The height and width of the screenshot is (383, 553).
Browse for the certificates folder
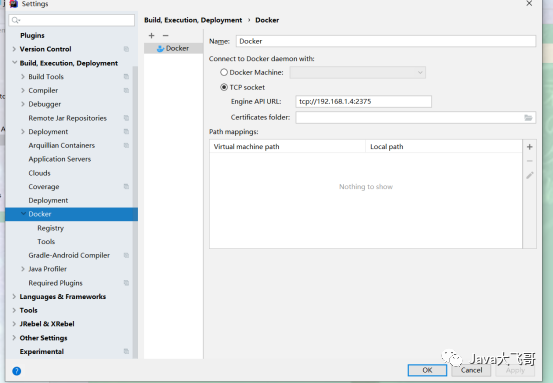click(528, 117)
